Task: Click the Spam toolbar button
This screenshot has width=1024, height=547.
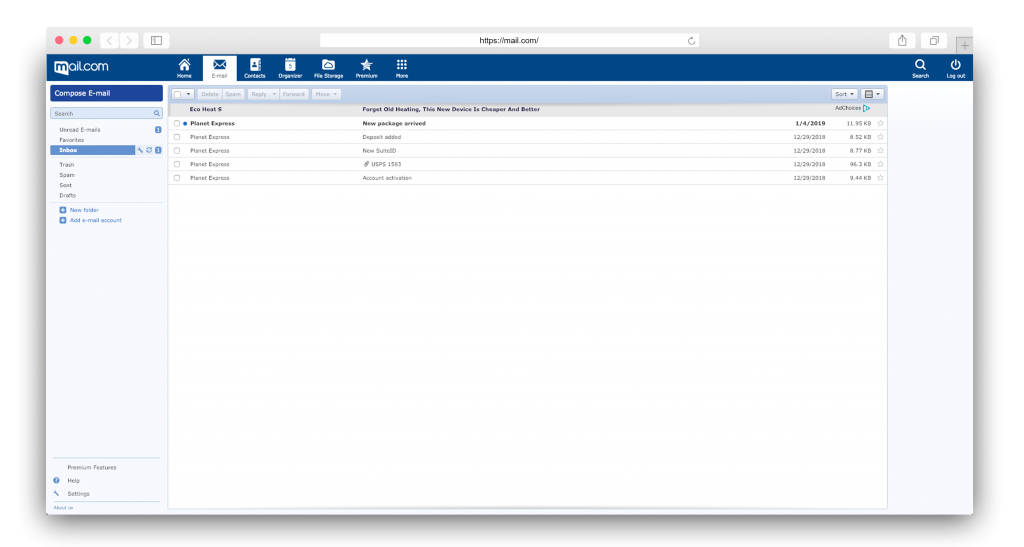Action: coord(233,94)
